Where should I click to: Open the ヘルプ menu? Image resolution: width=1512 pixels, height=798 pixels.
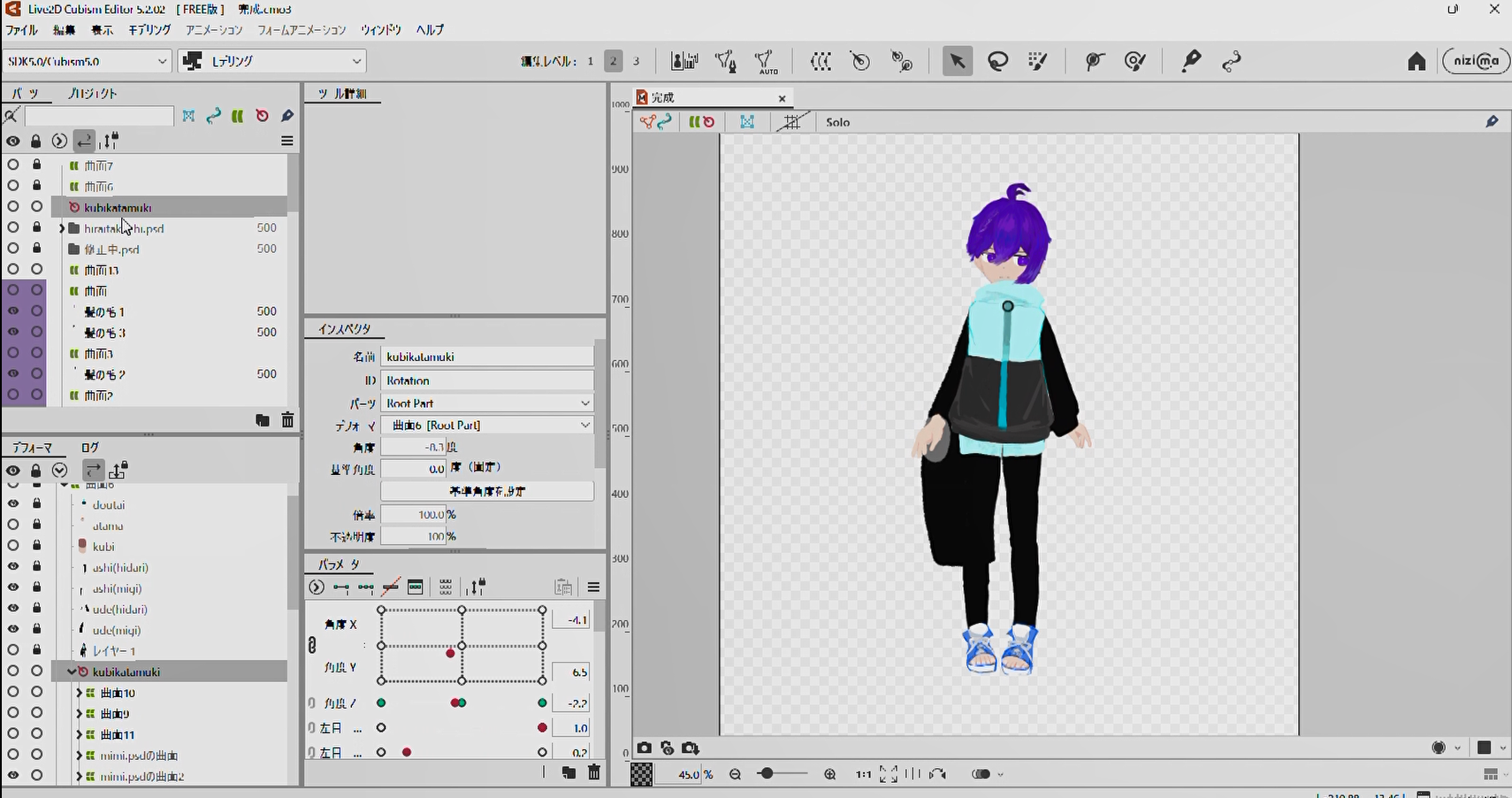pos(430,30)
